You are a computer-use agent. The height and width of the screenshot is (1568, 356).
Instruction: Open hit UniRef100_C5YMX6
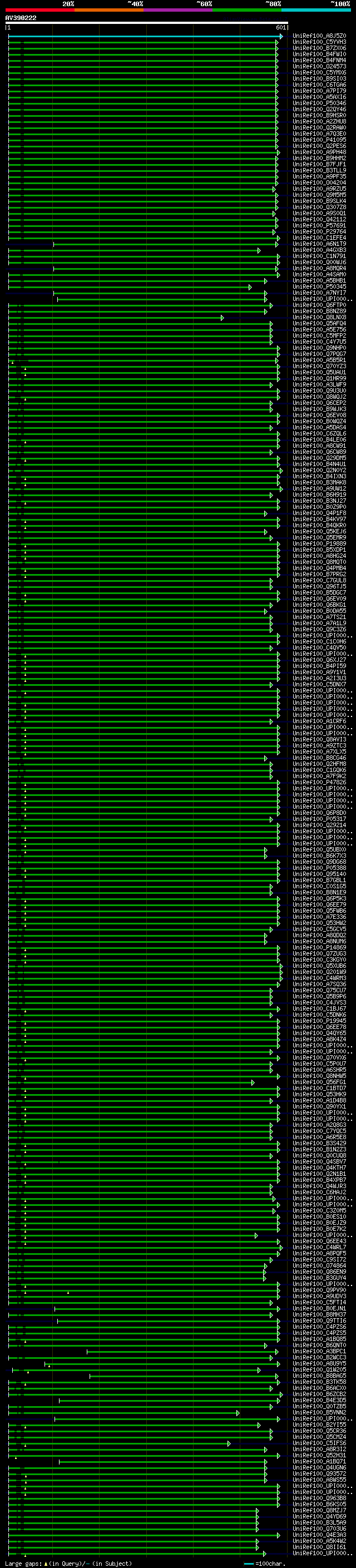point(319,72)
